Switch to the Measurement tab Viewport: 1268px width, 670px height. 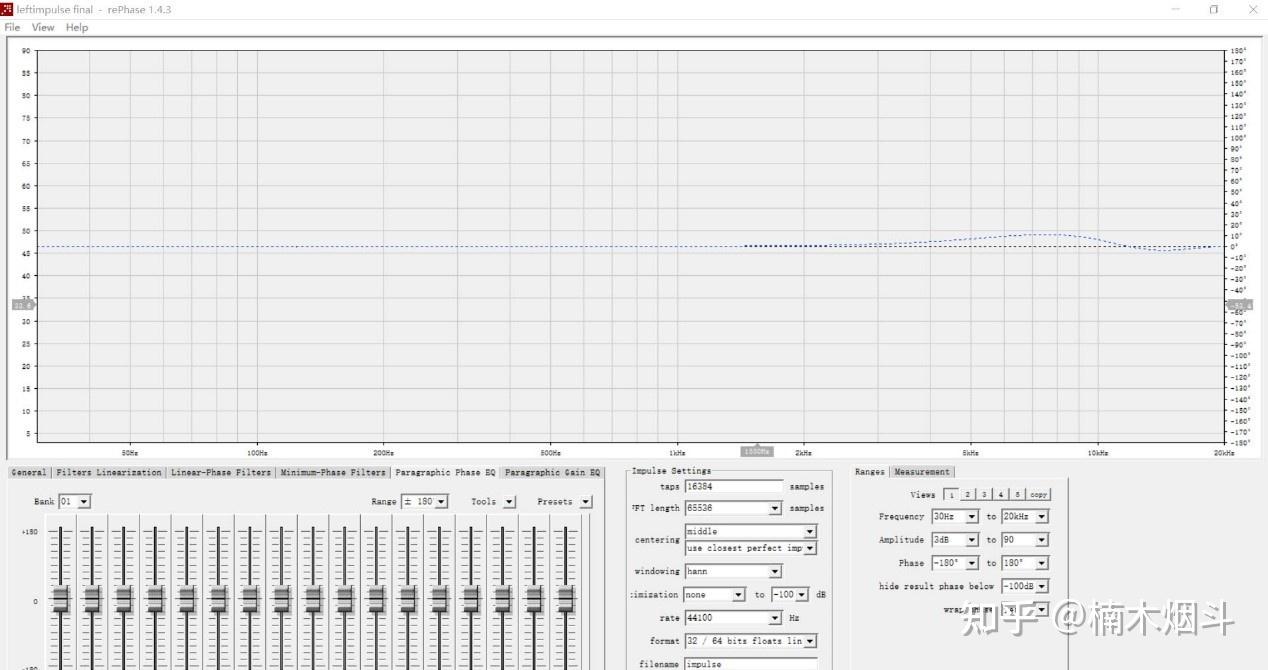click(x=922, y=472)
